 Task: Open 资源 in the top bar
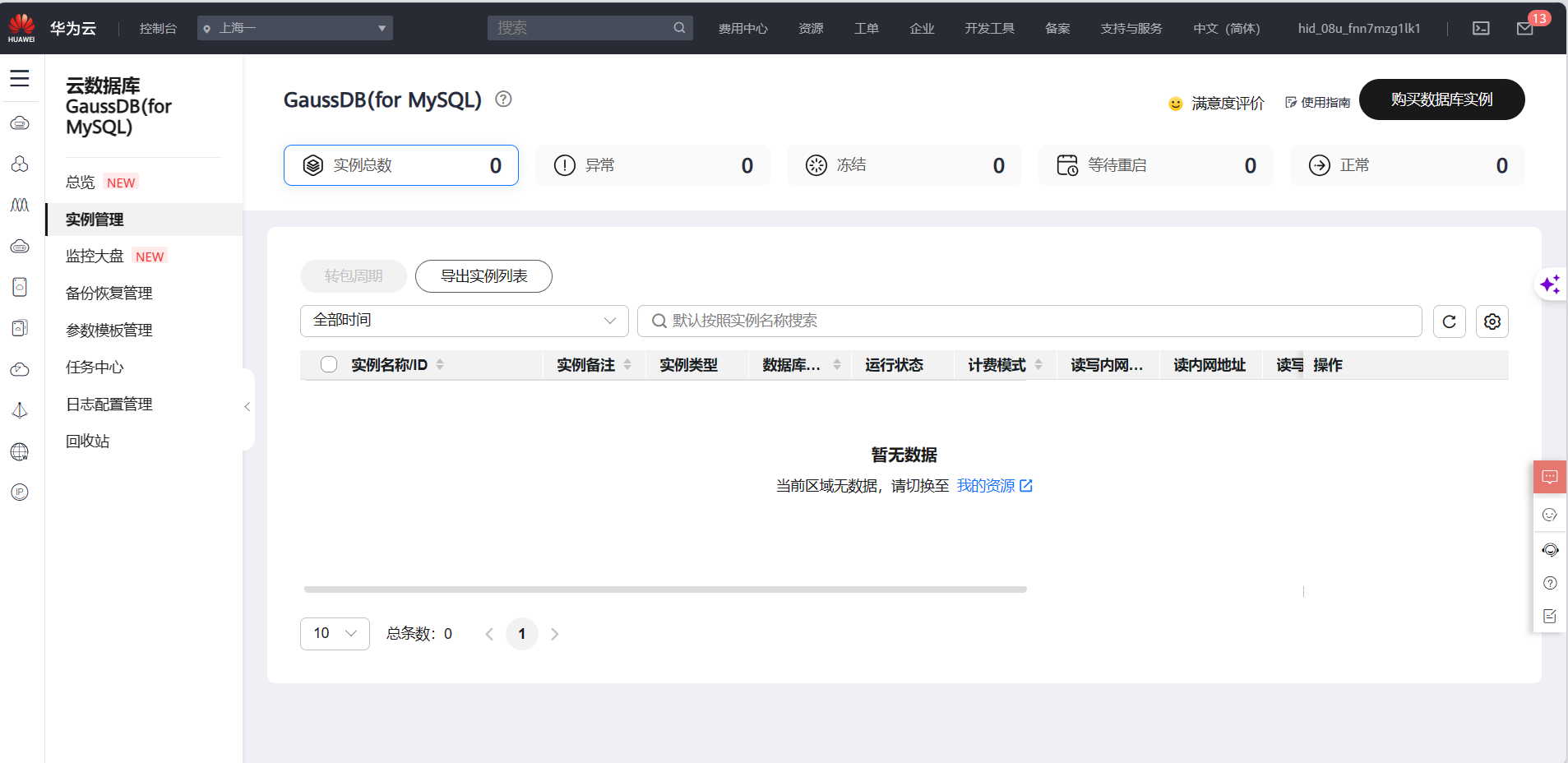tap(811, 29)
